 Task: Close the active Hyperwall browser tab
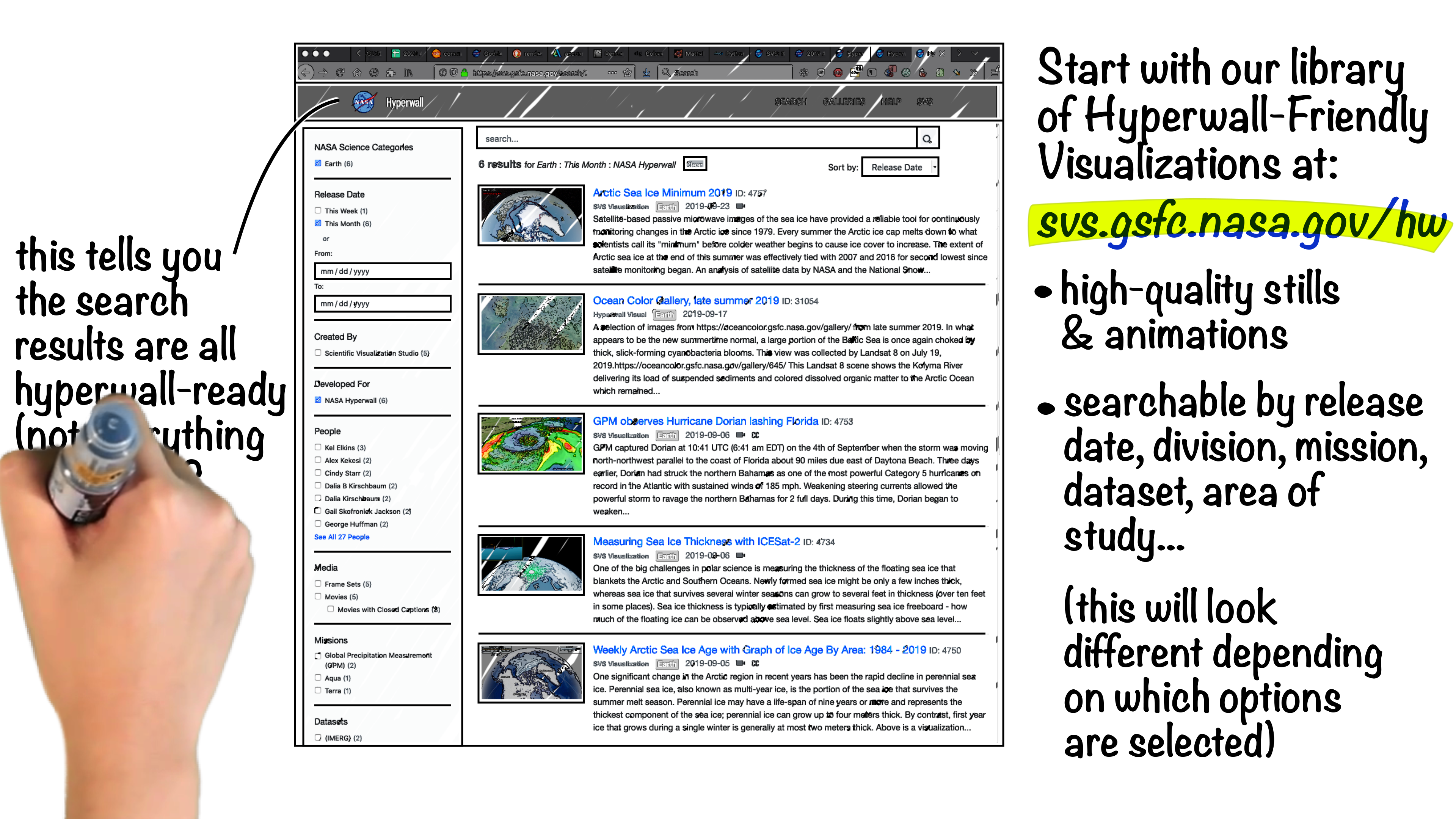click(942, 54)
